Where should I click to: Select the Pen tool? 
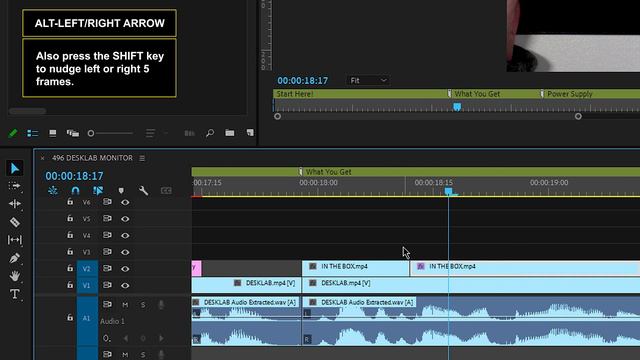coord(15,258)
